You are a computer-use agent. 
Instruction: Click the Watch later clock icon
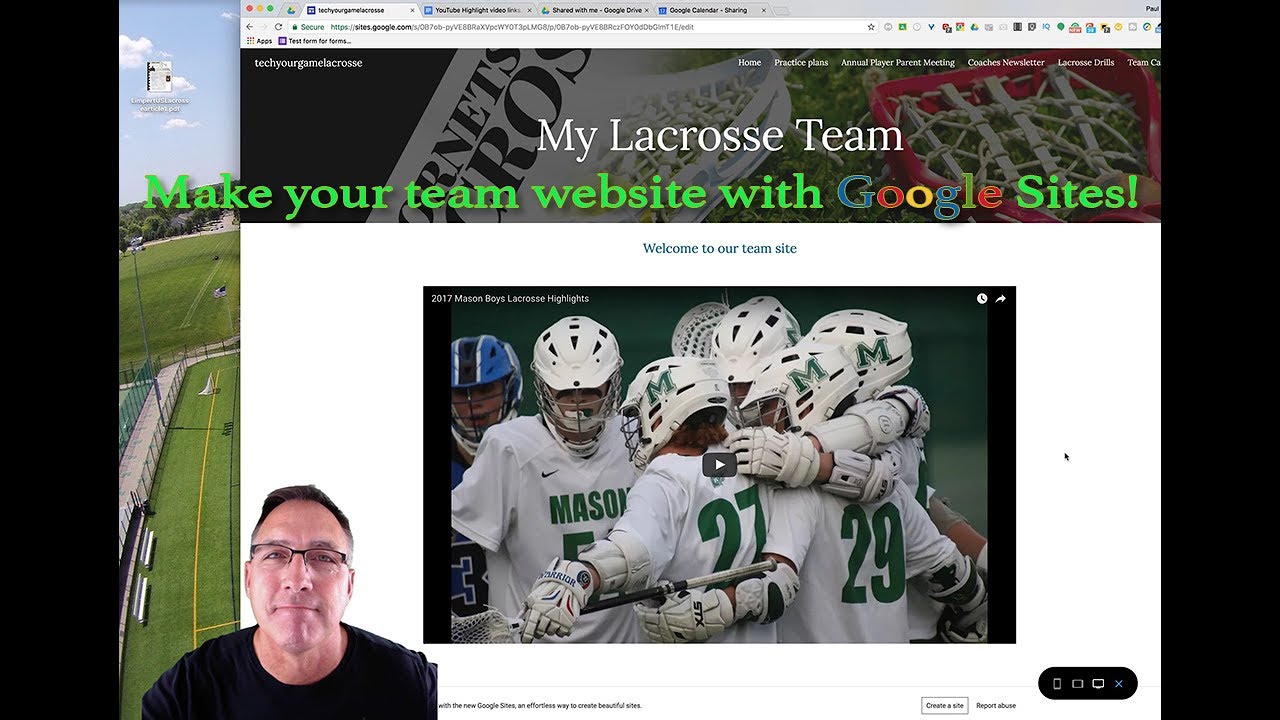click(982, 298)
